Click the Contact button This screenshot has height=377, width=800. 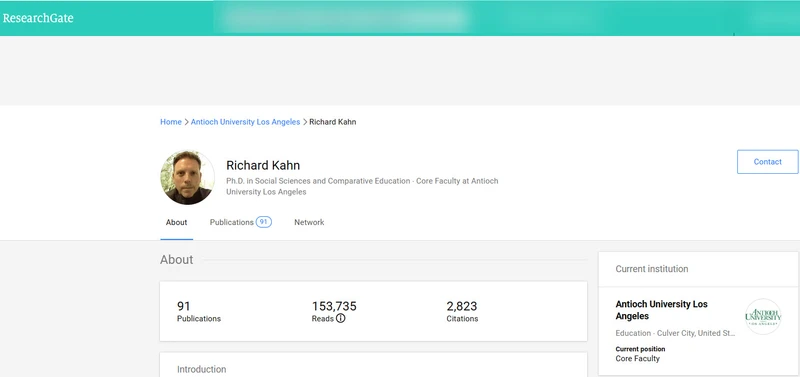(x=767, y=162)
